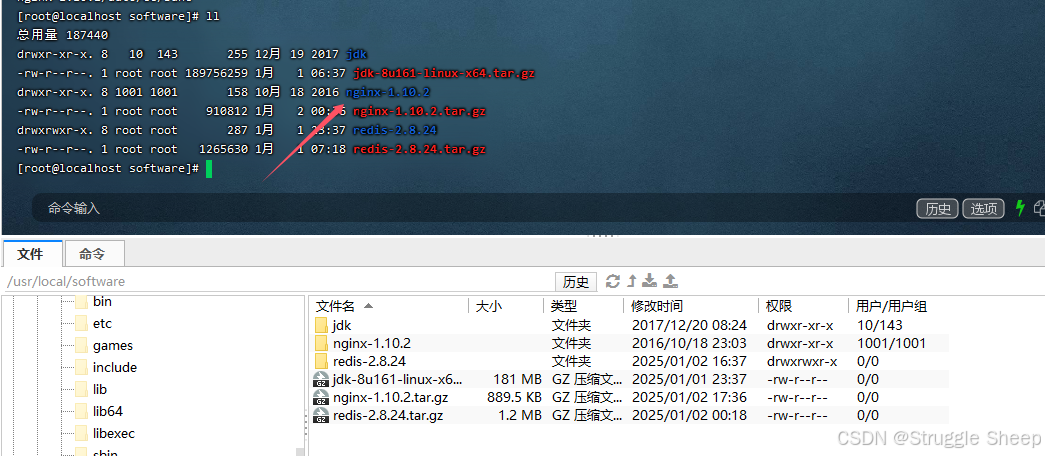
Task: Select the include folder in the tree
Action: [x=115, y=367]
